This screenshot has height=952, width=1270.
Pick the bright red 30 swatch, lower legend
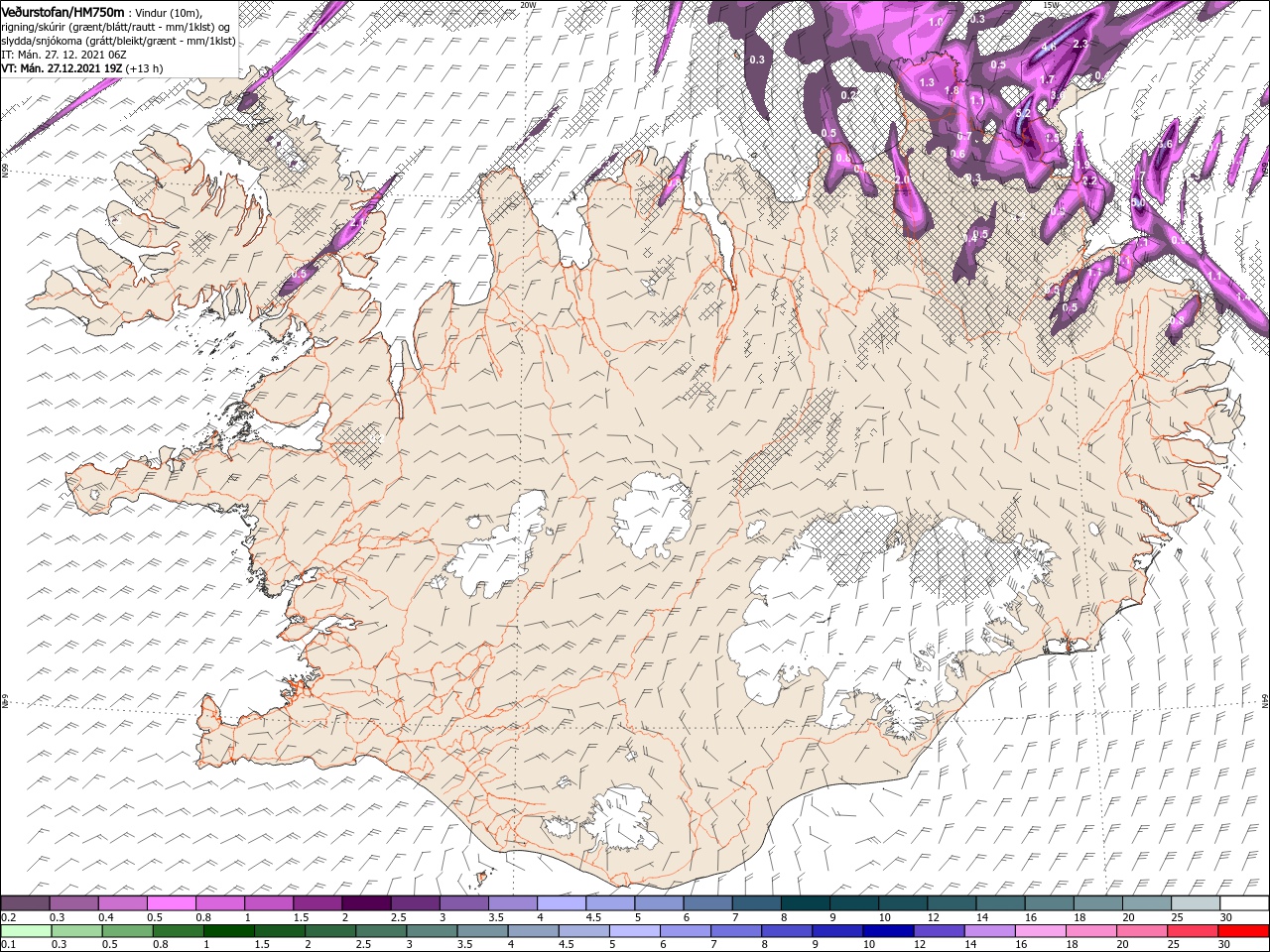pyautogui.click(x=1244, y=931)
